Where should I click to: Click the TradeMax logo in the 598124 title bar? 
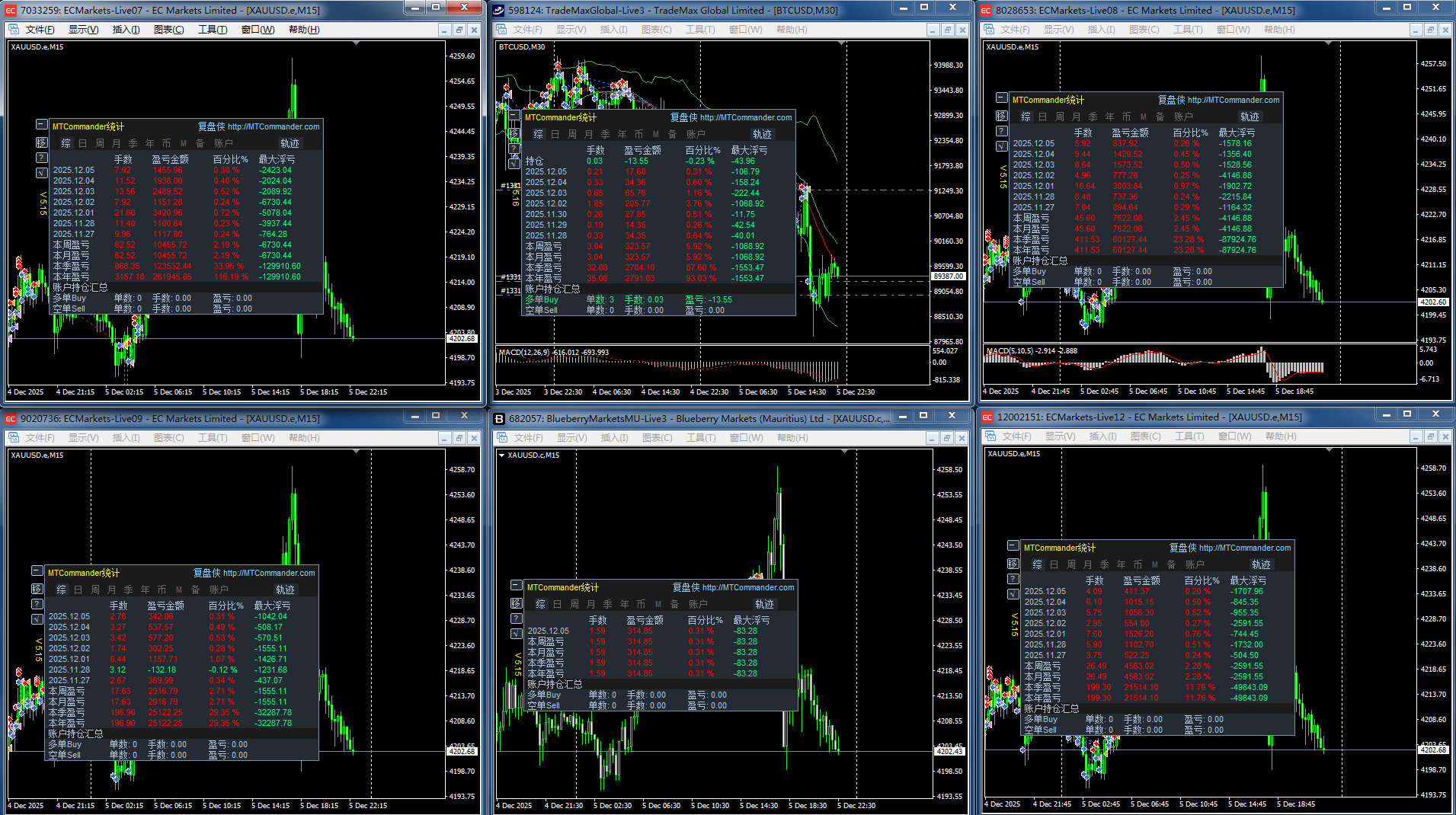coord(498,11)
